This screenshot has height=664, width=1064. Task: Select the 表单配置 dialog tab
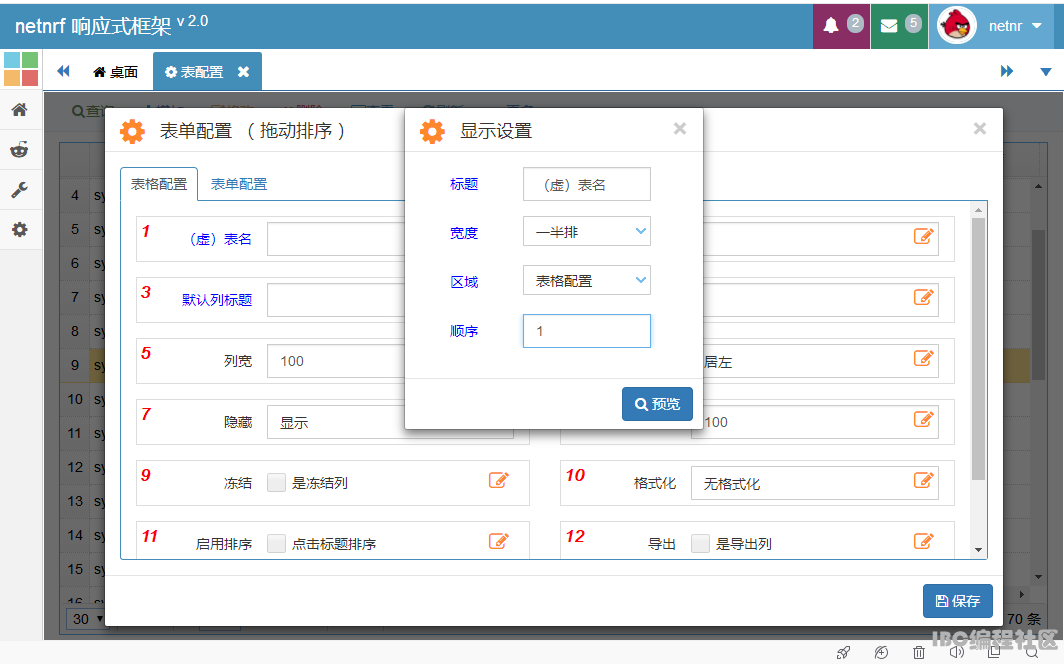(239, 184)
